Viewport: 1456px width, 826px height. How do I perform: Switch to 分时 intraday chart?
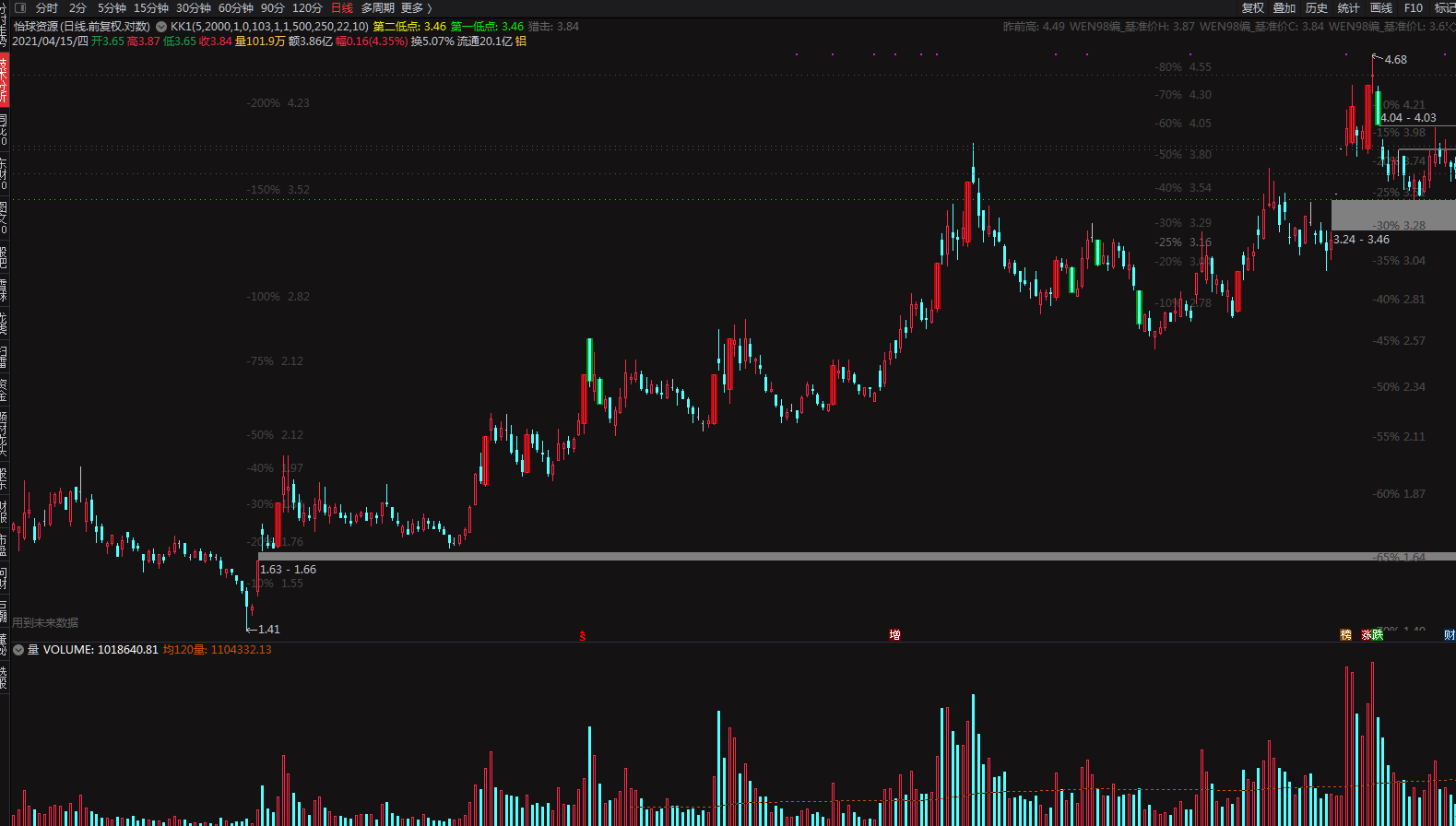47,7
